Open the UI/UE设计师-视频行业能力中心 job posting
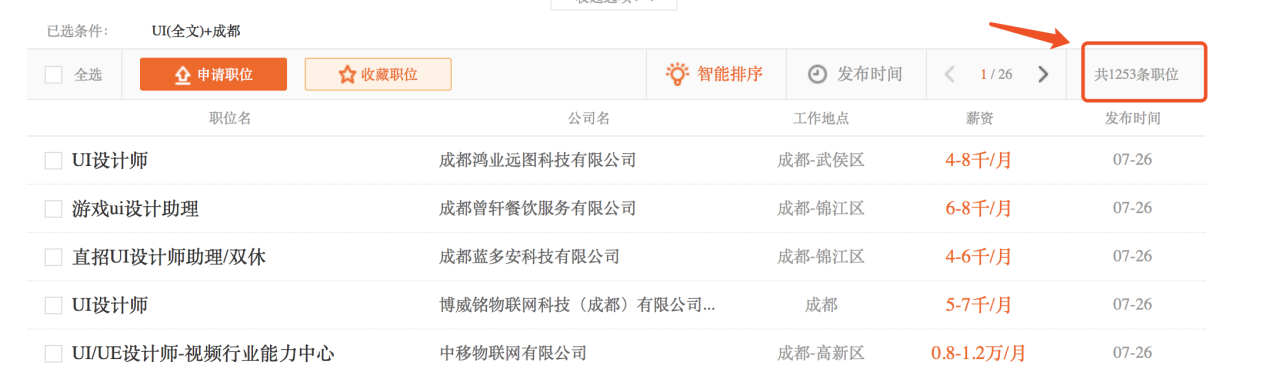This screenshot has height=368, width=1267. [x=203, y=353]
